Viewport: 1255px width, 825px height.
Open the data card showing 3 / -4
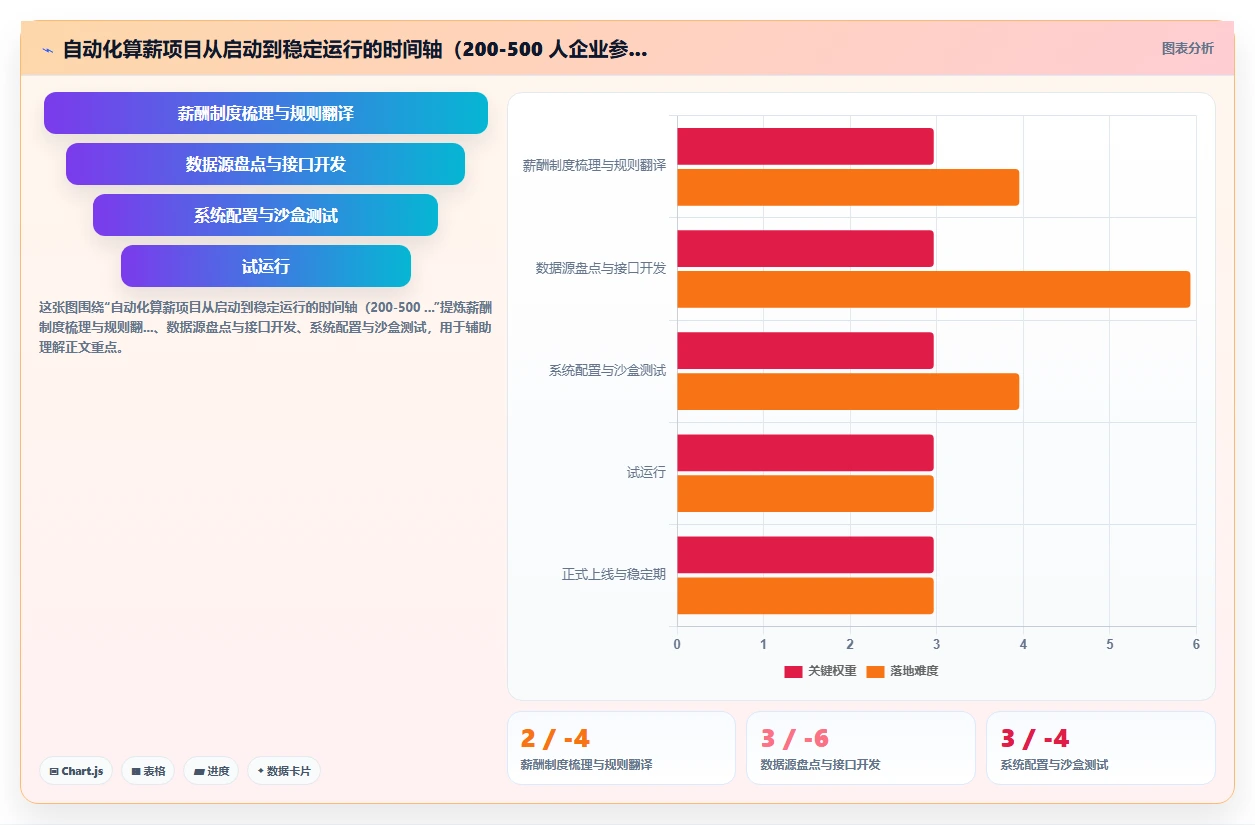pyautogui.click(x=1100, y=748)
